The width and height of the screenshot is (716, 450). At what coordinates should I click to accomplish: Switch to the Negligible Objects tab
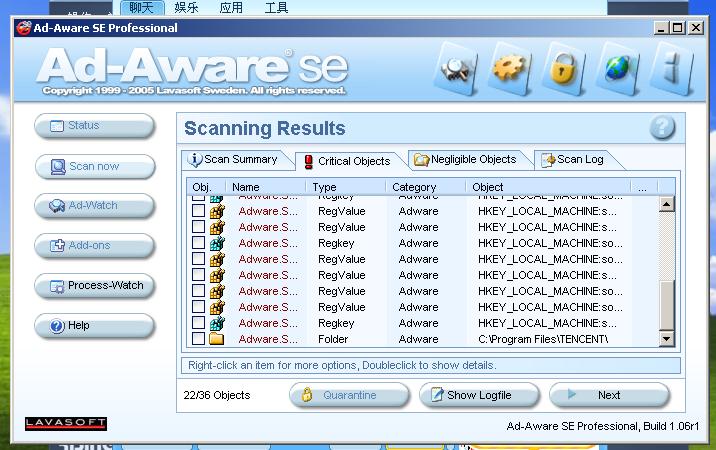pos(468,159)
